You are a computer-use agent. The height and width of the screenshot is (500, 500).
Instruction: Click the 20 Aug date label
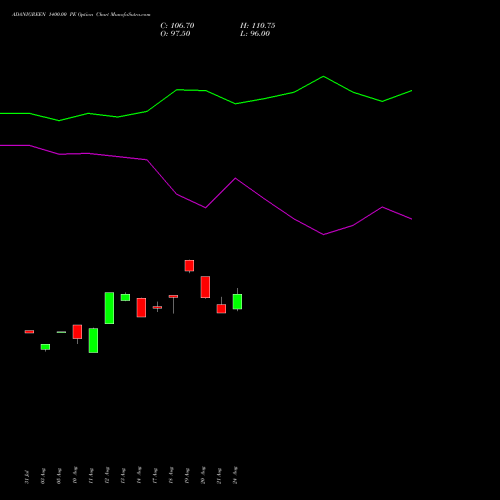(x=203, y=475)
